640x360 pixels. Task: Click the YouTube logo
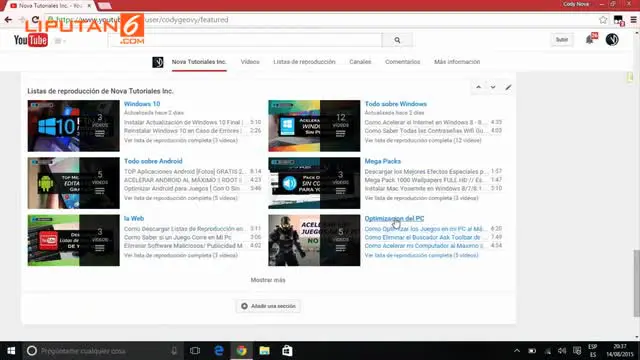[31, 40]
